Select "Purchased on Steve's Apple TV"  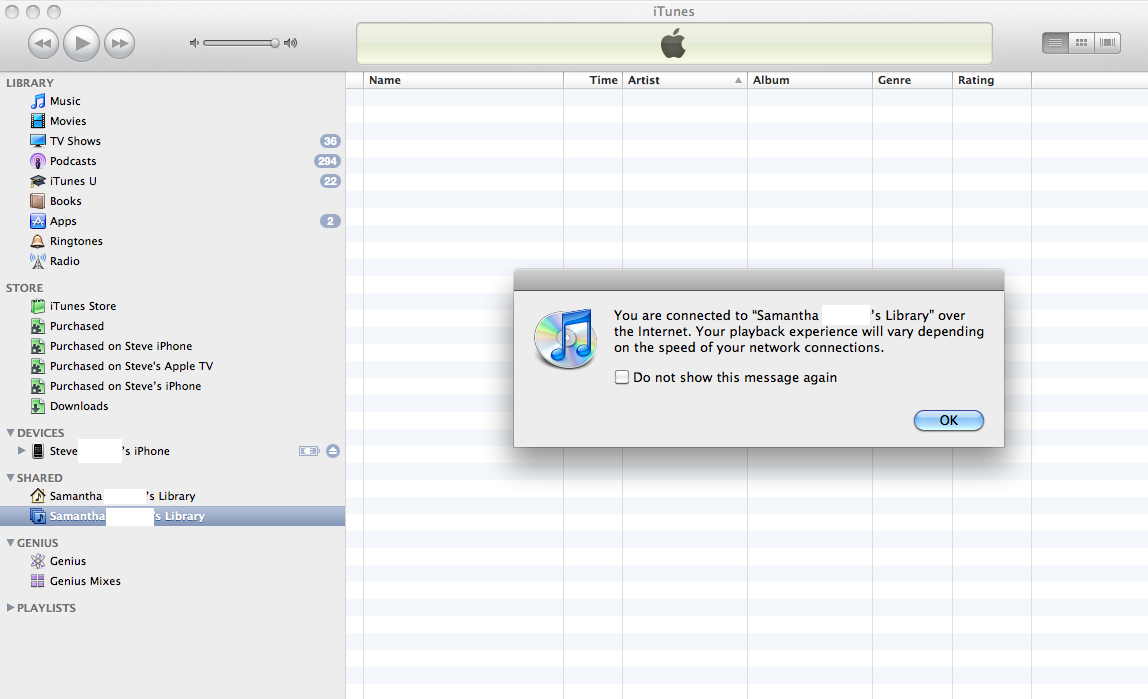click(x=131, y=366)
